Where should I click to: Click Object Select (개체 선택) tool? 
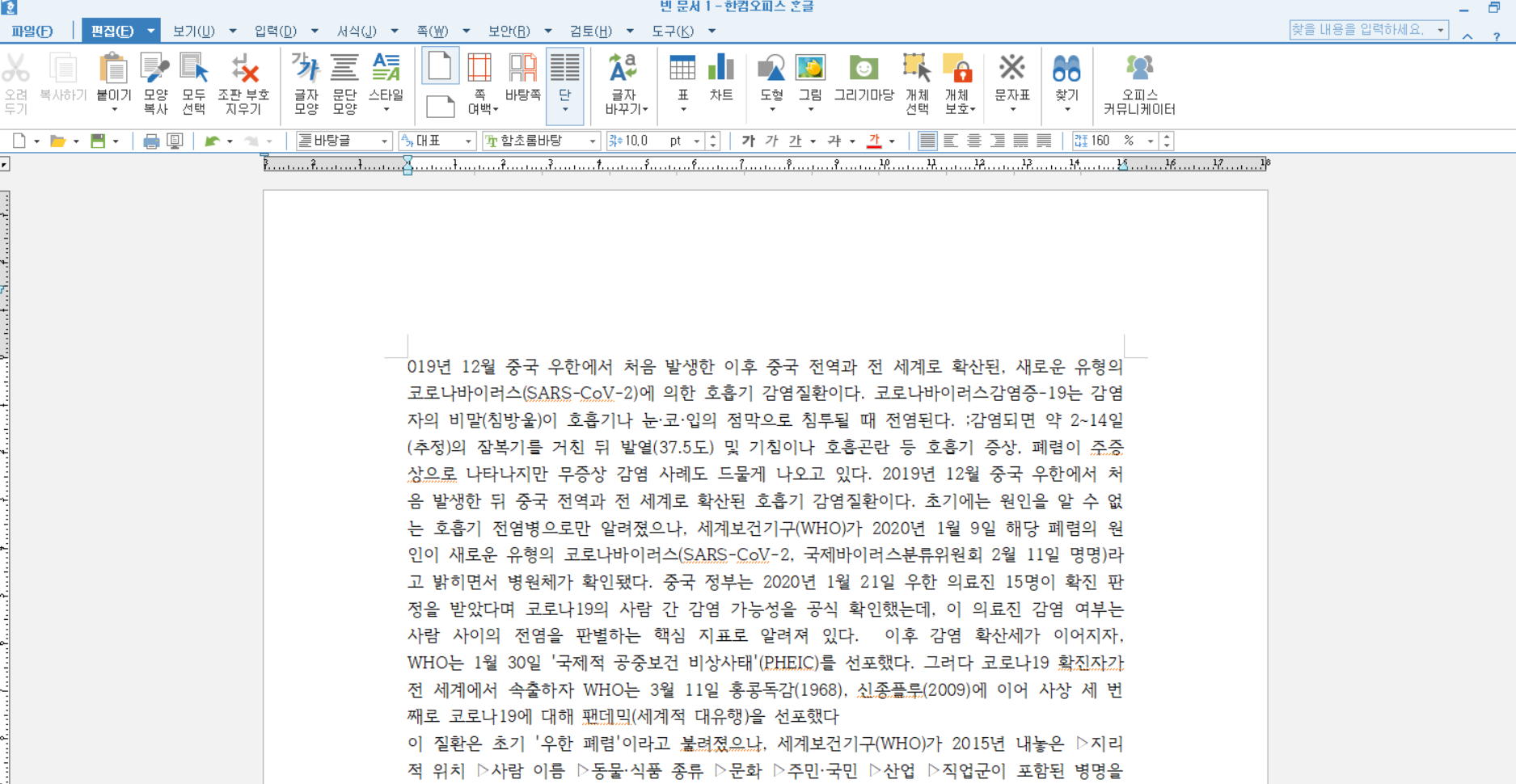tap(917, 83)
